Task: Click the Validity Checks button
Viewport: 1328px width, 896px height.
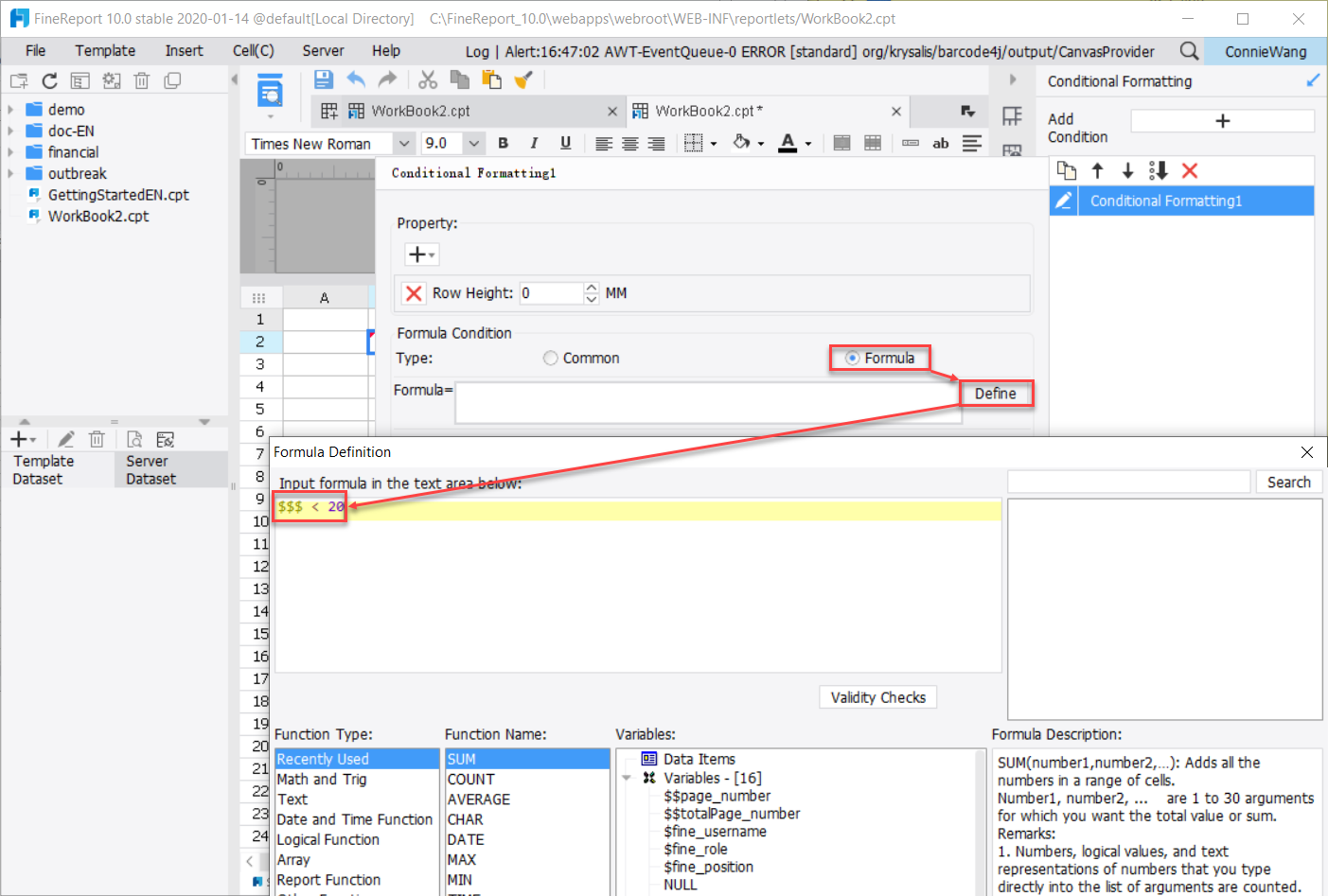Action: coord(877,696)
